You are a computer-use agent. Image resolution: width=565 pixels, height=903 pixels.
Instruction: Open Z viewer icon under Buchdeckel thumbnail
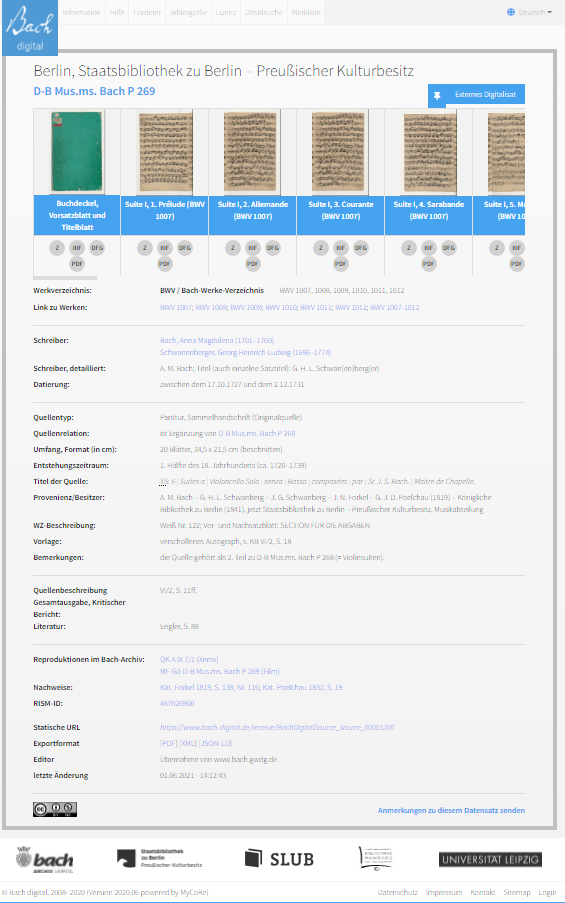click(56, 248)
